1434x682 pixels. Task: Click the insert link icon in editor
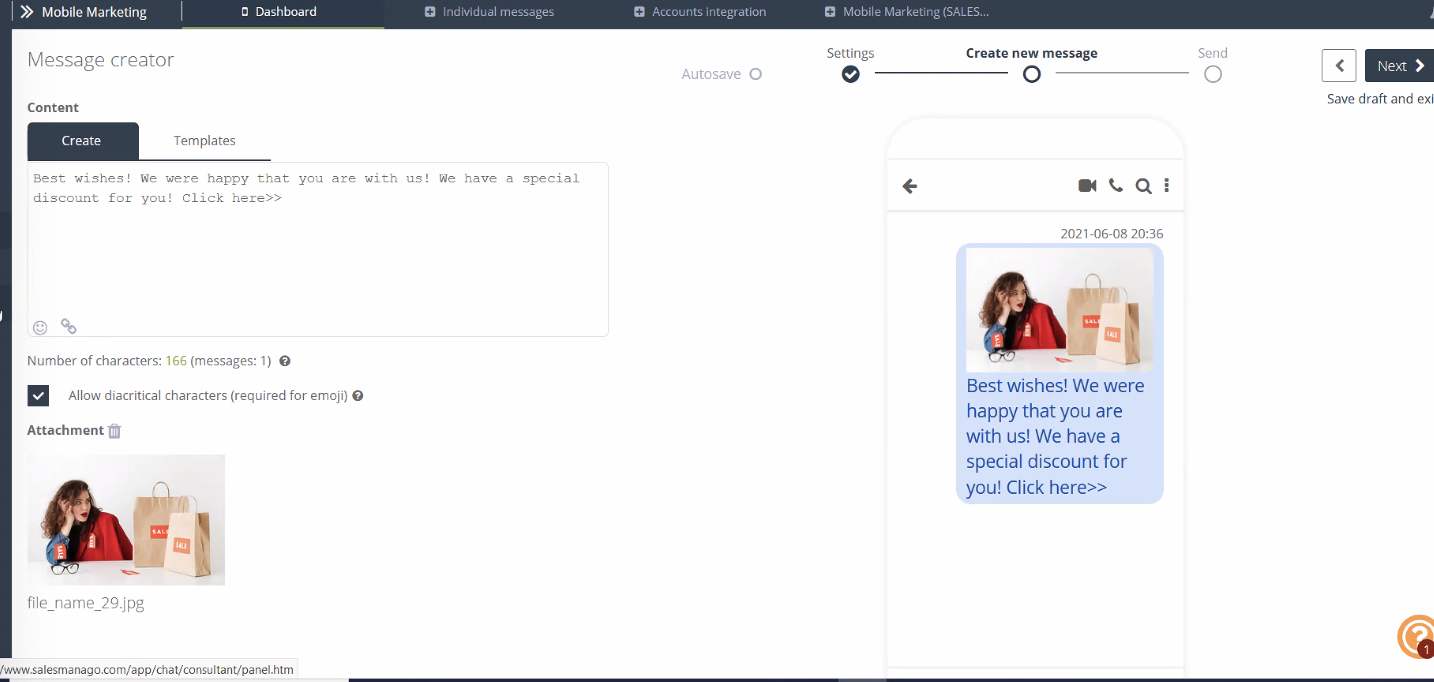68,326
